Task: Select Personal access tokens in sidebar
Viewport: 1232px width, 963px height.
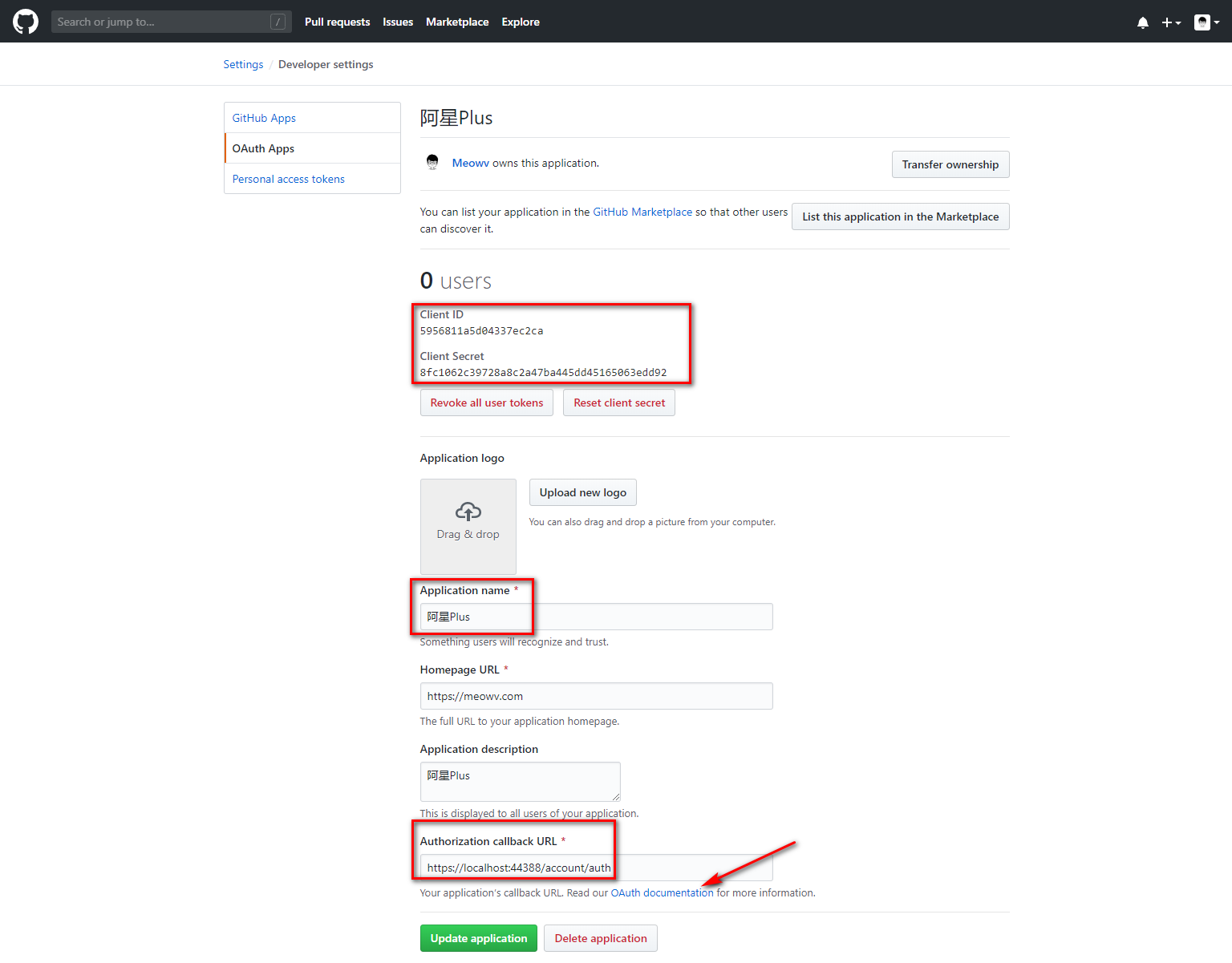Action: click(312, 179)
